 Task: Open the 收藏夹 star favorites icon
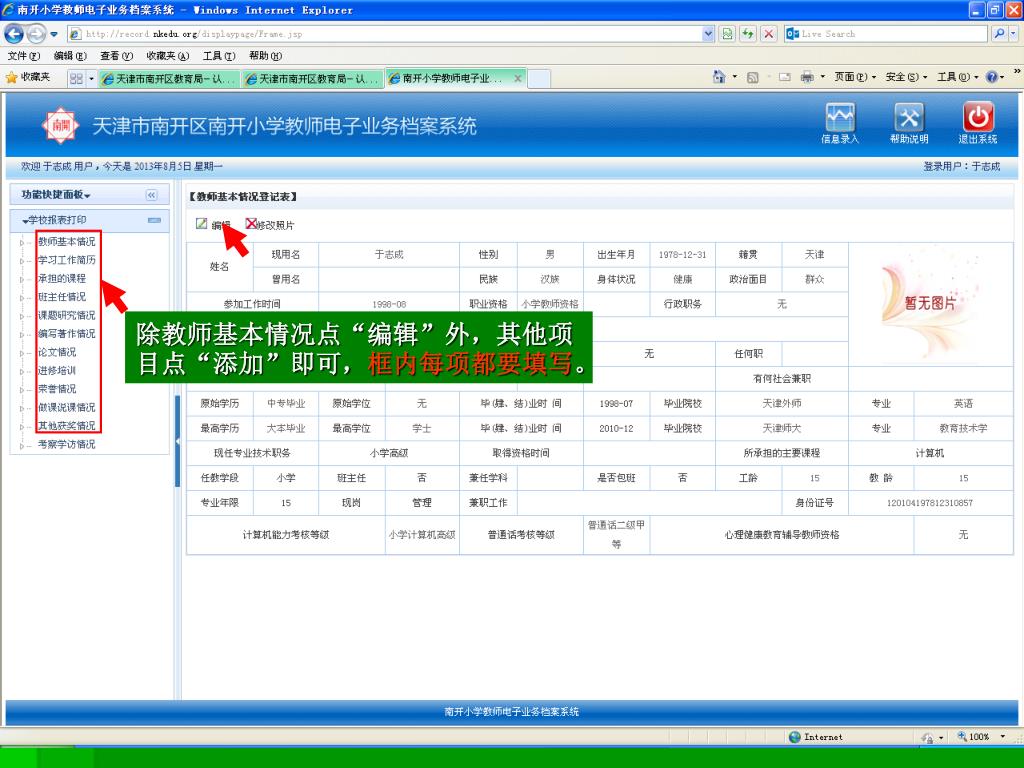(x=11, y=78)
